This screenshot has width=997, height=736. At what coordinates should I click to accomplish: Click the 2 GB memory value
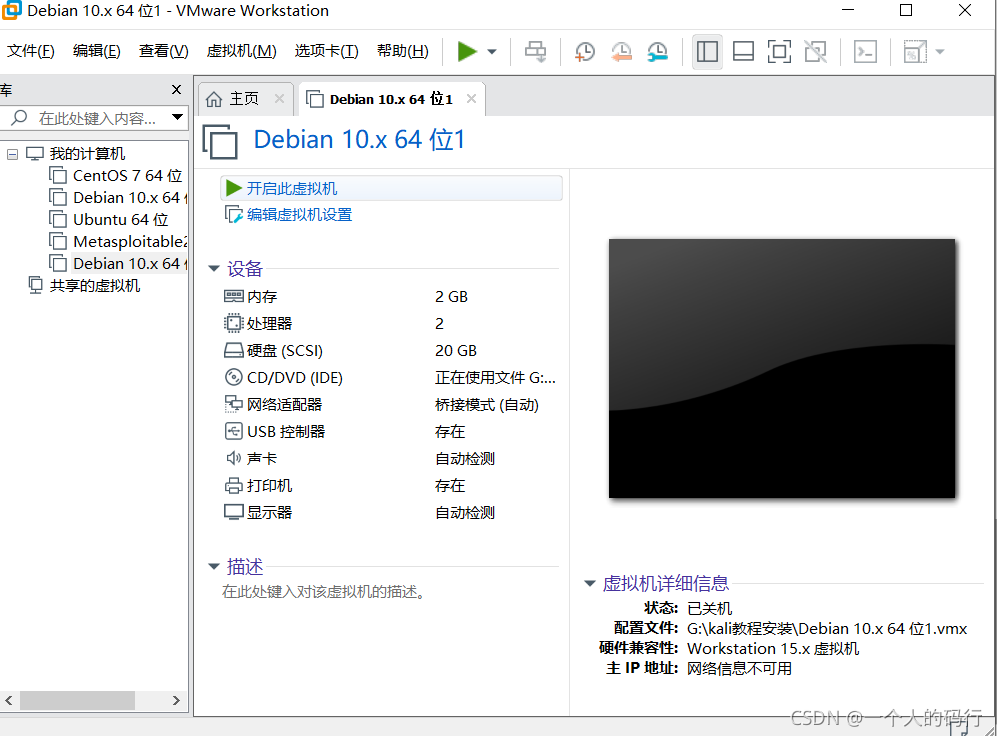[x=451, y=297]
